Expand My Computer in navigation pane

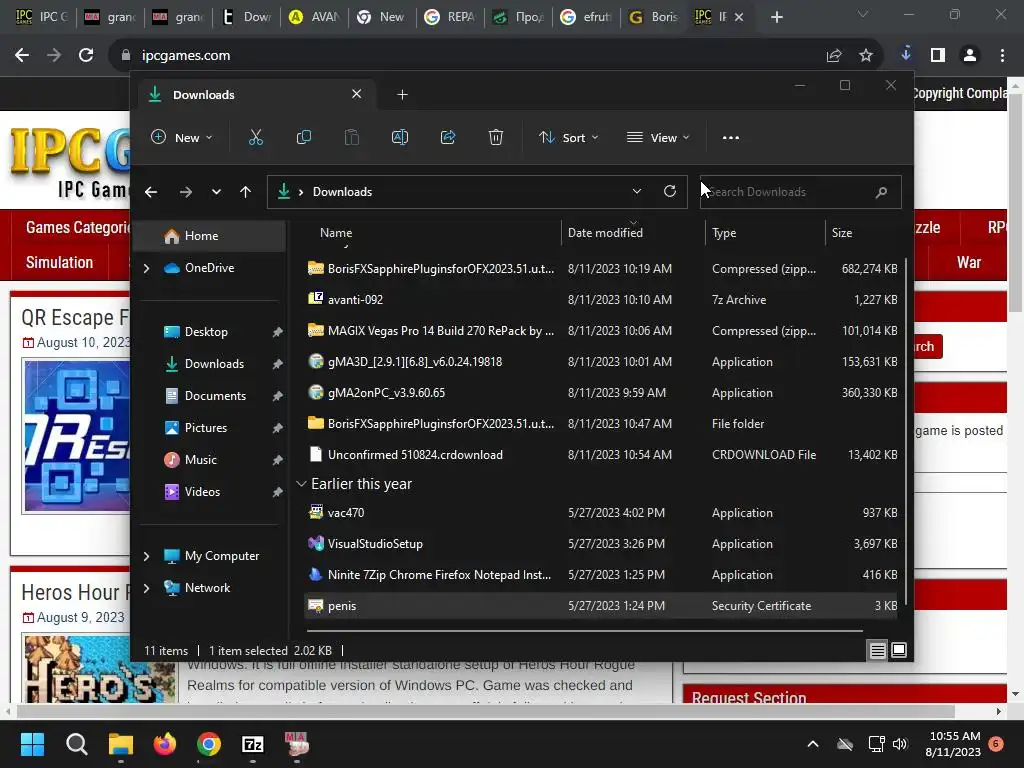[146, 556]
